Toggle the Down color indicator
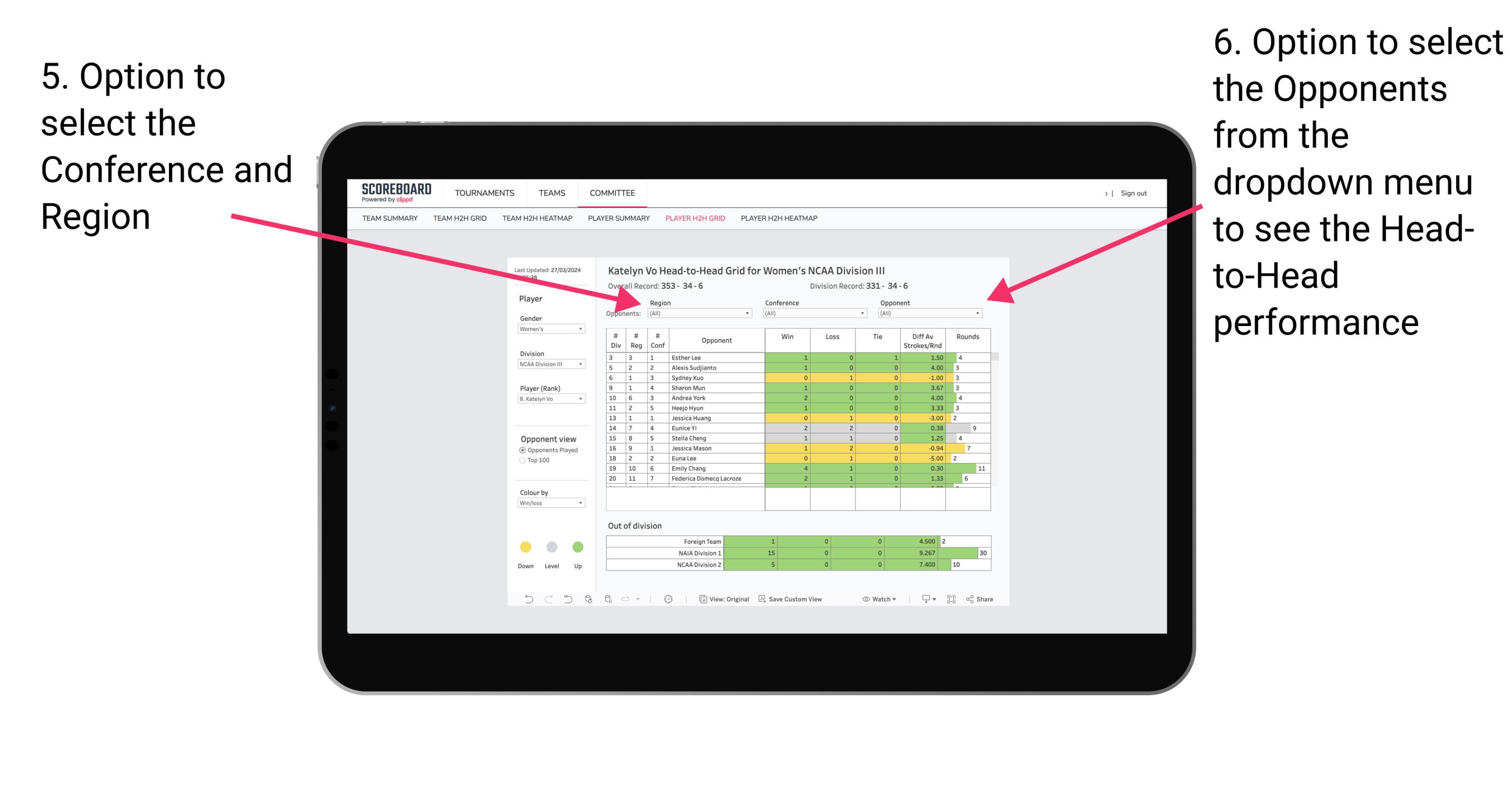Viewport: 1509px width, 812px height. click(x=523, y=548)
